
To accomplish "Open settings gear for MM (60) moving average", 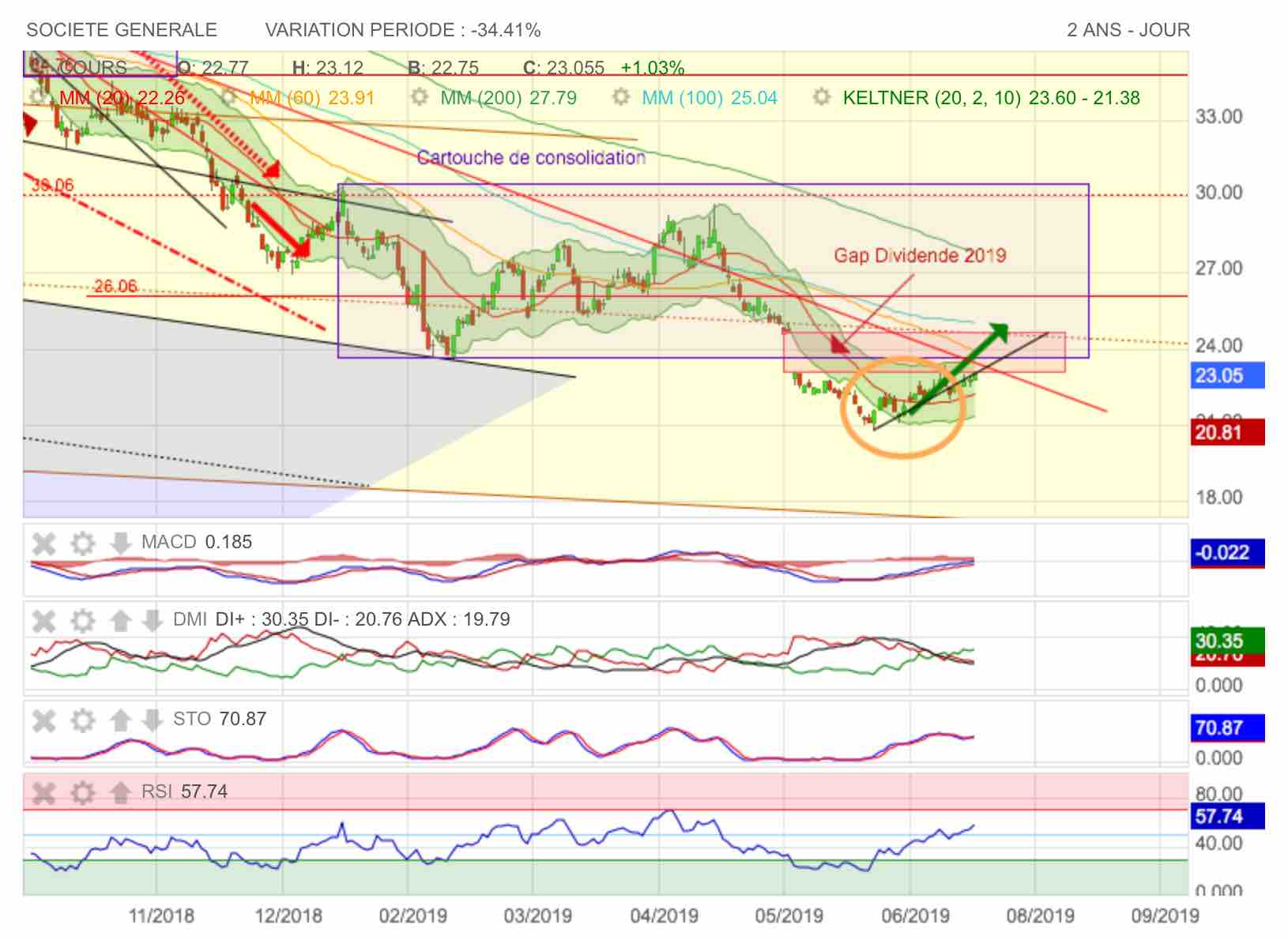I will [x=230, y=97].
